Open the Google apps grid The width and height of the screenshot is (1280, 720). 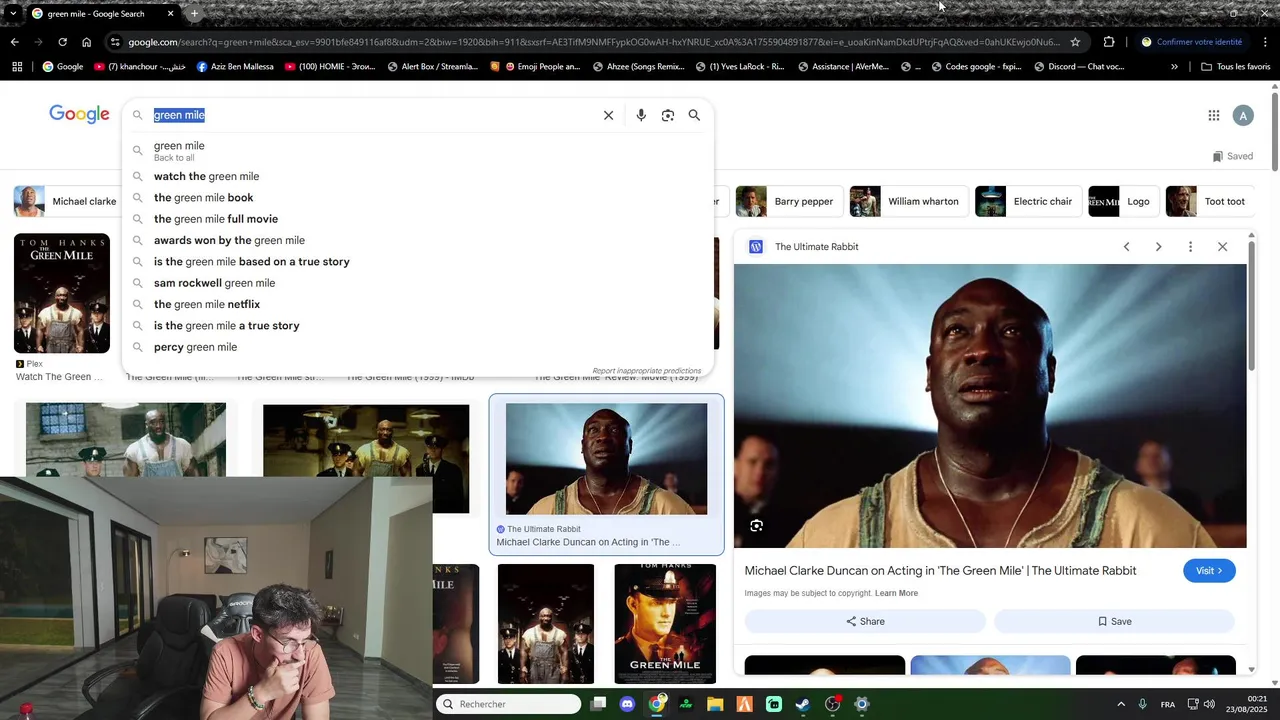pos(1213,115)
